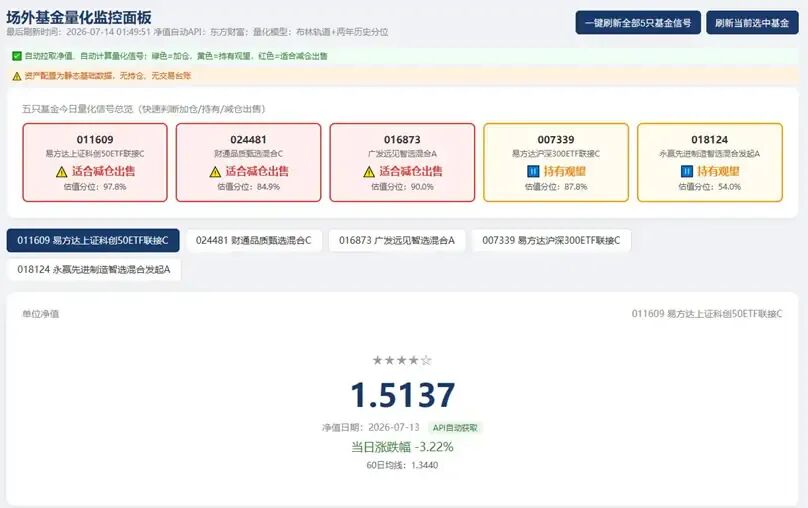This screenshot has height=508, width=808.
Task: Click green checkmark icon in auto-fetch notice
Action: pyautogui.click(x=16, y=56)
